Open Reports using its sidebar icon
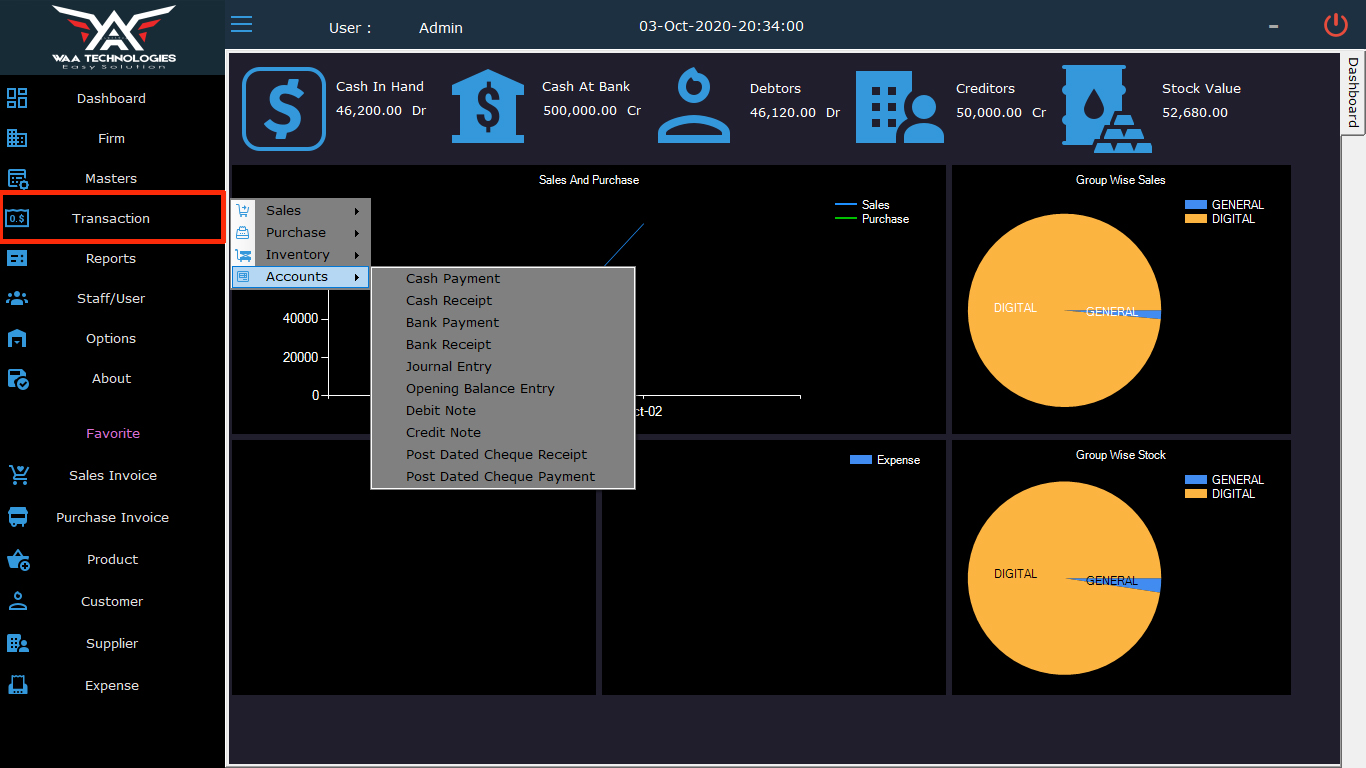Screen dimensions: 1366x768 point(18,258)
